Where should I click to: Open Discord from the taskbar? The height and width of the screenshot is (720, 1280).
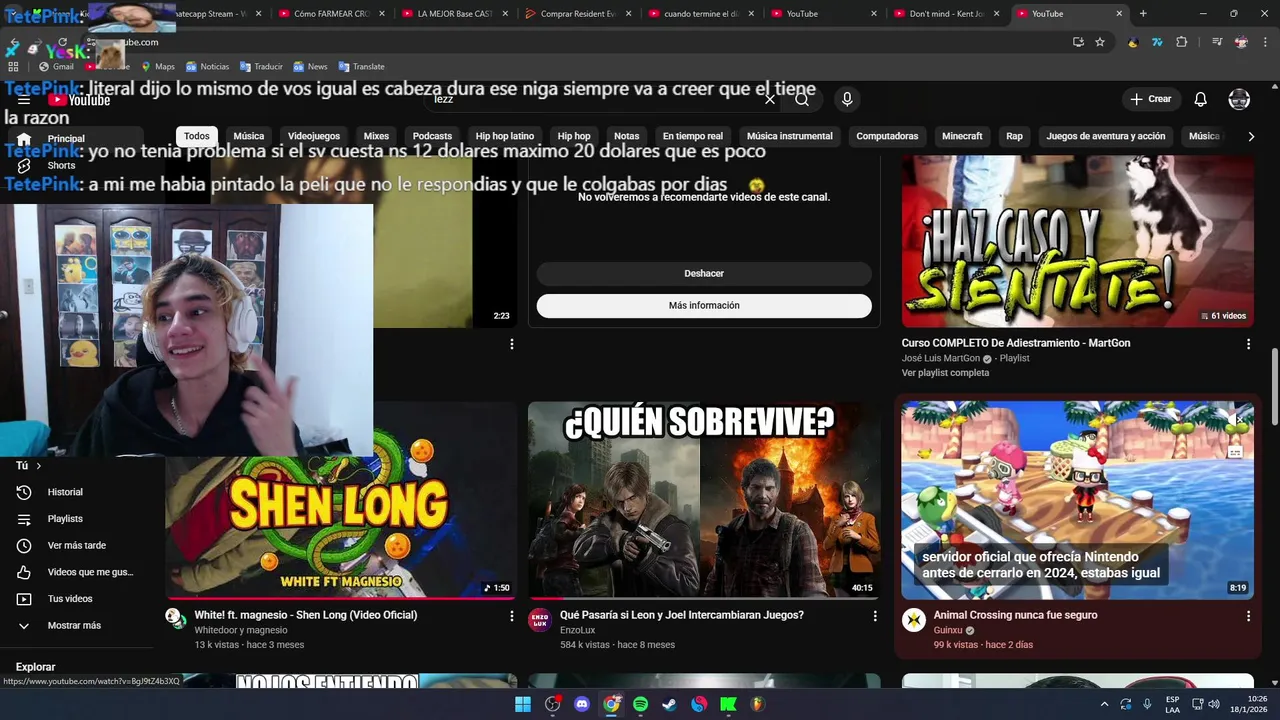pyautogui.click(x=582, y=704)
